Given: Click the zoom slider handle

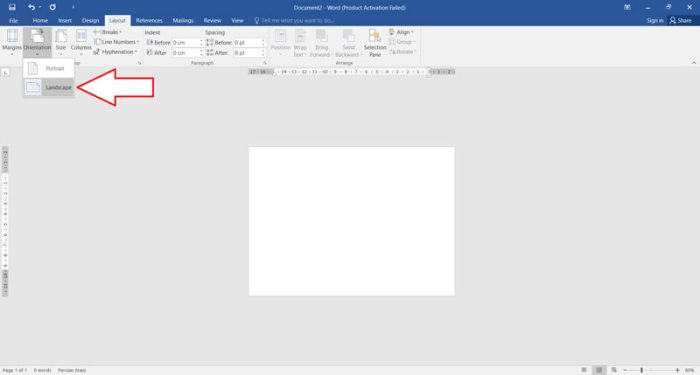Looking at the screenshot, I should (642, 370).
